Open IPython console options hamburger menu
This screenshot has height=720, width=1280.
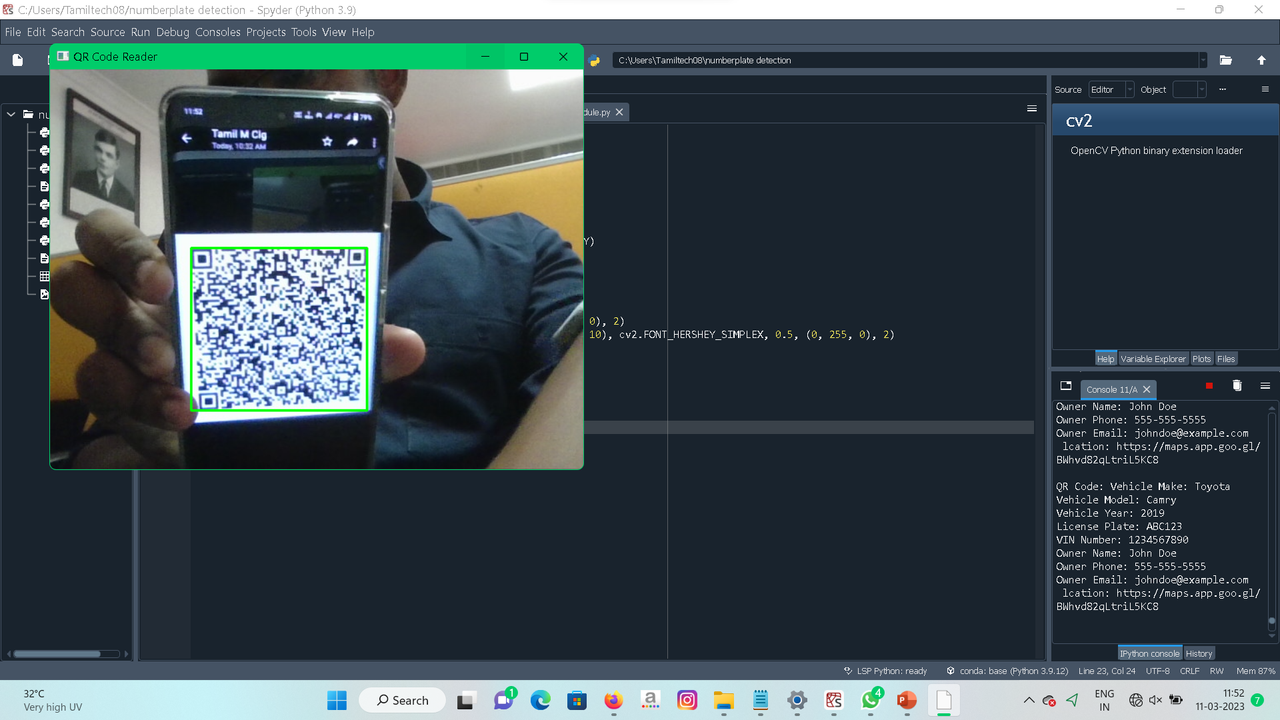(1265, 386)
